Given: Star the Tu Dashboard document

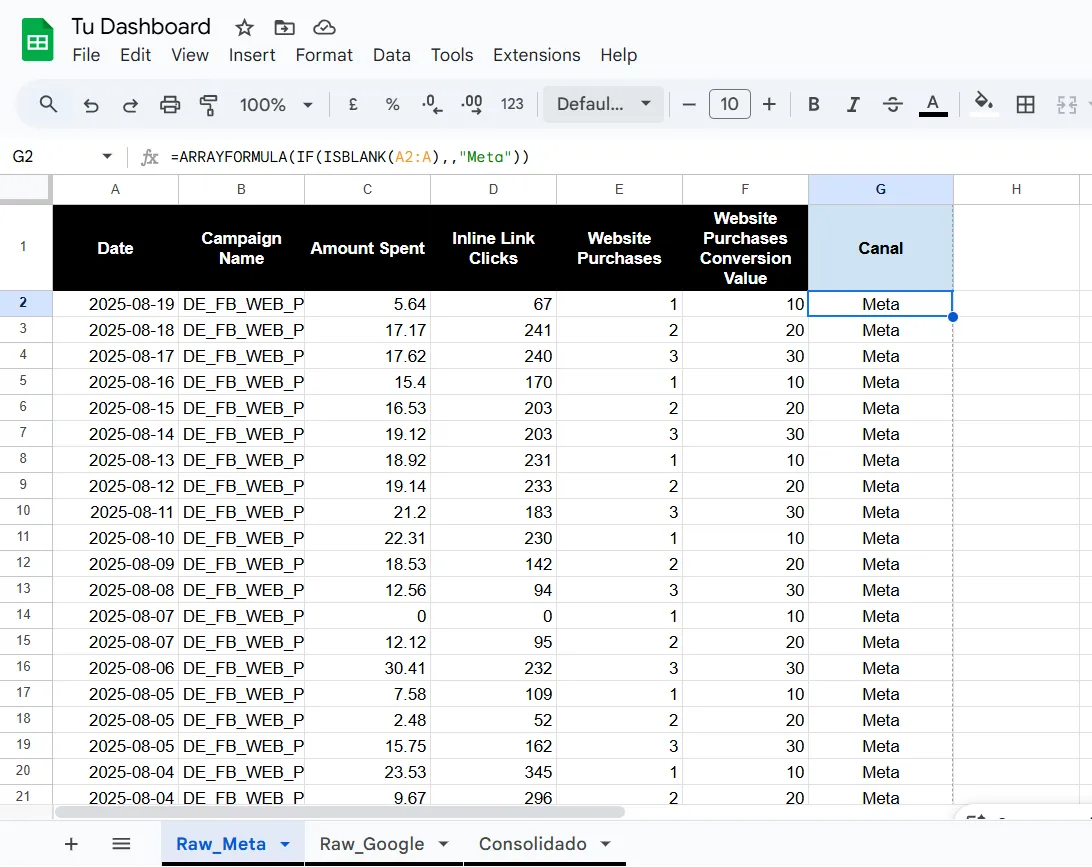Looking at the screenshot, I should point(243,27).
